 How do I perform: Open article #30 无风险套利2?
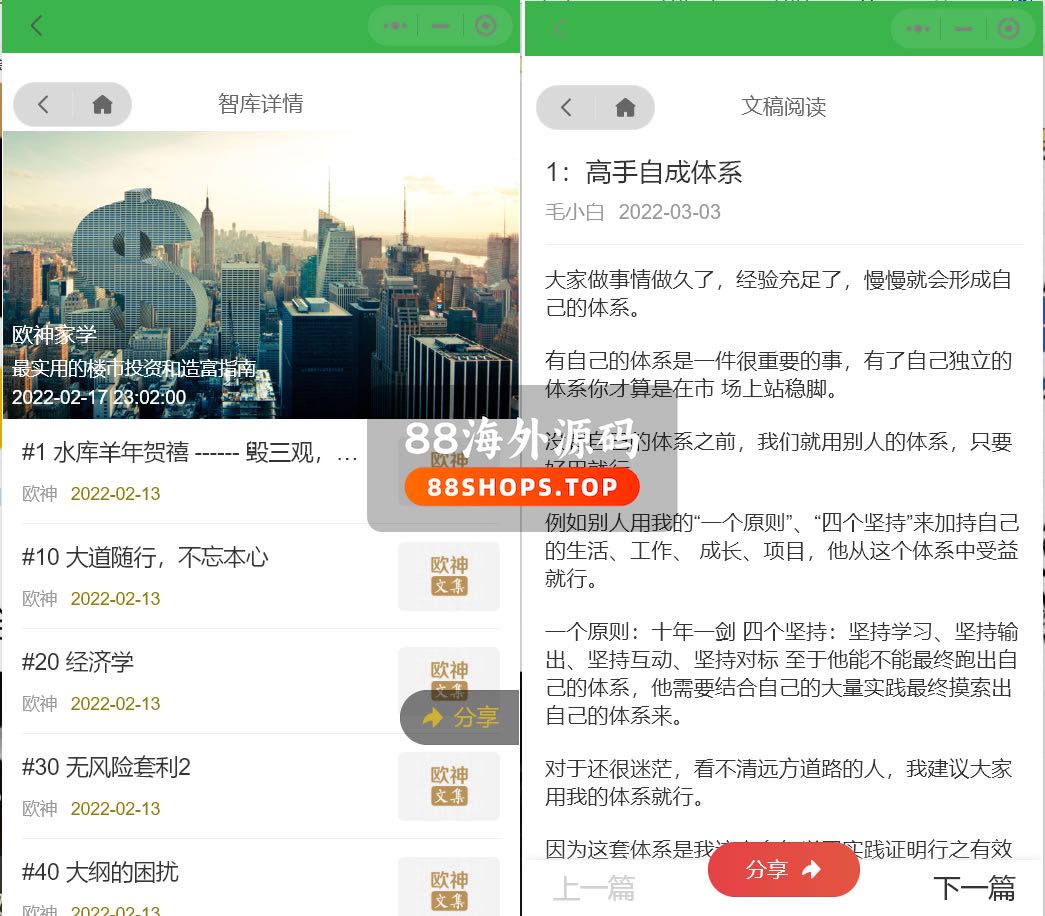pos(106,767)
